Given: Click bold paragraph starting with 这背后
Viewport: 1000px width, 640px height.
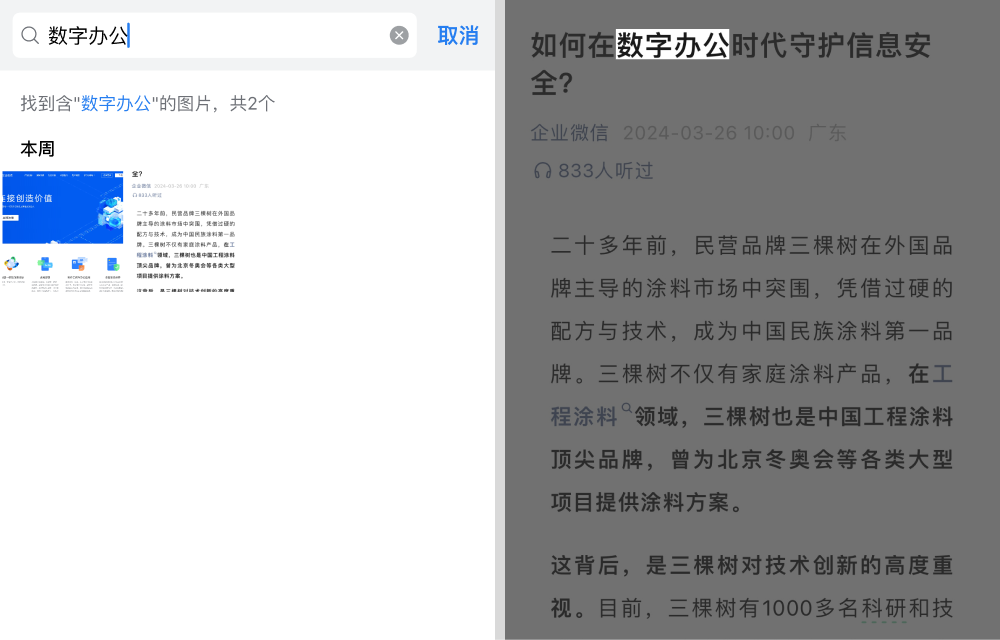Looking at the screenshot, I should (x=750, y=586).
